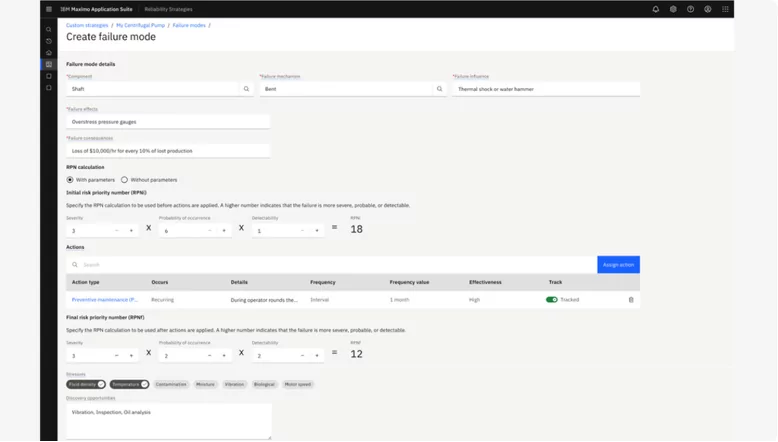Click the Discovery opportunities text area
This screenshot has width=778, height=442.
coord(169,421)
